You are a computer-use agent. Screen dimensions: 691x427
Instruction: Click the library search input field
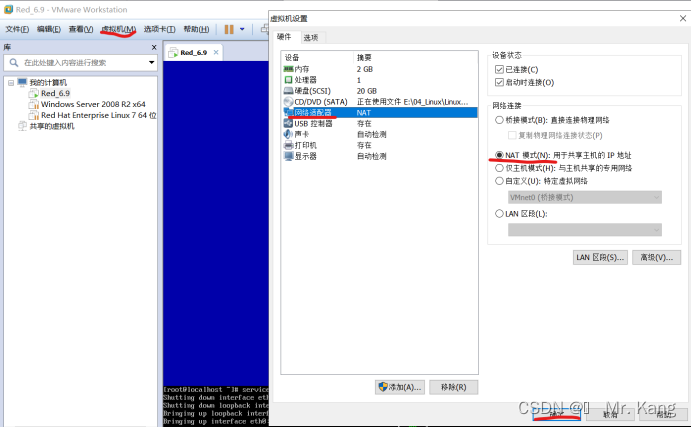(x=80, y=63)
